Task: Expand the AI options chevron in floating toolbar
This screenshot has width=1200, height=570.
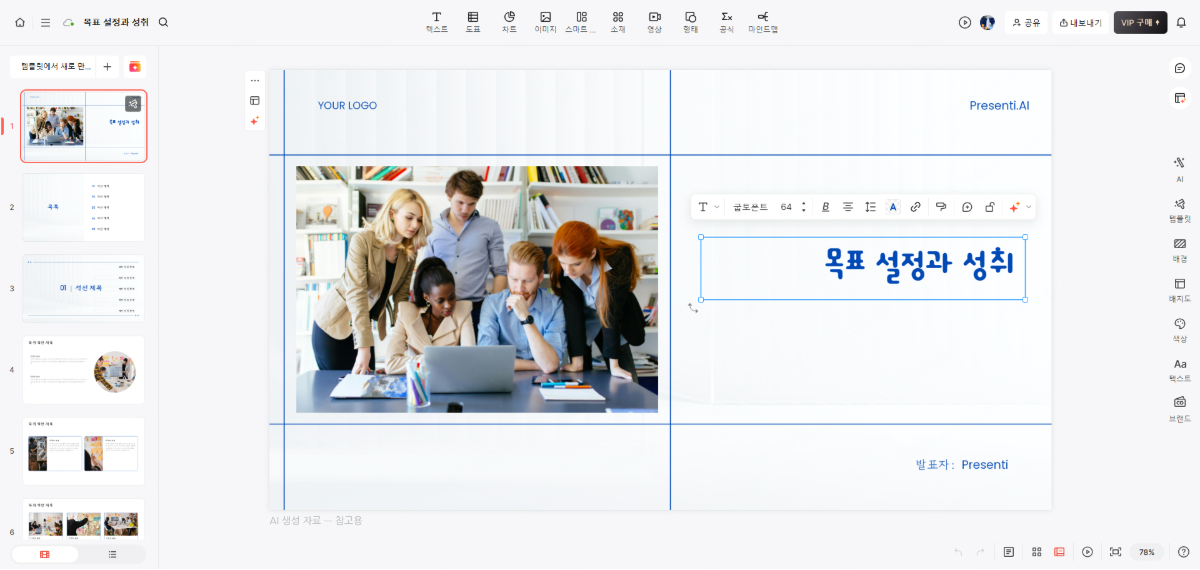Action: point(1029,207)
